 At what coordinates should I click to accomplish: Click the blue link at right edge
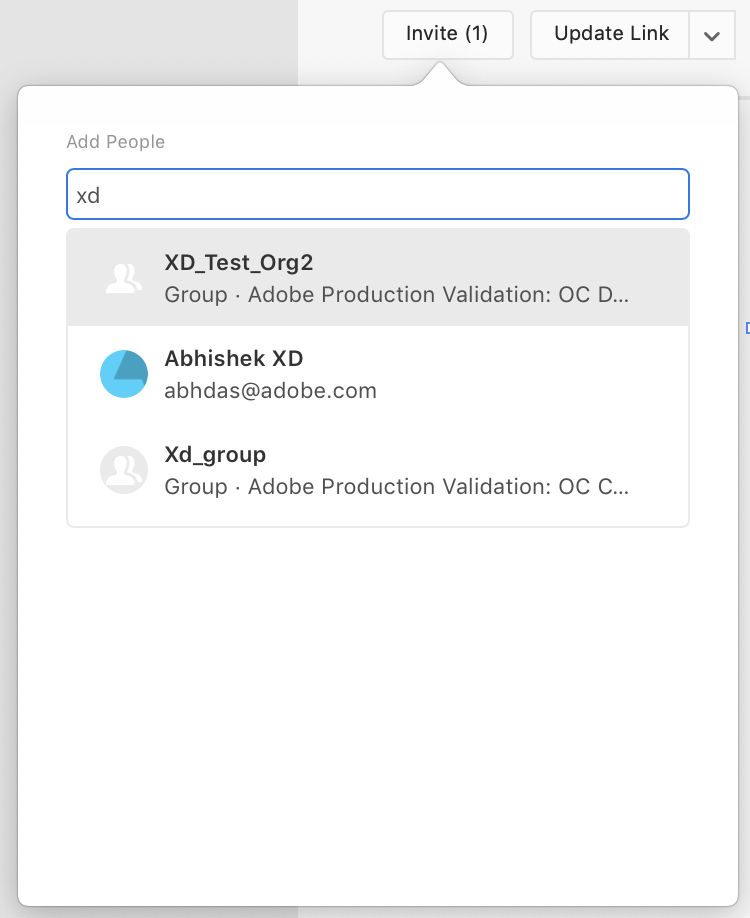tap(746, 328)
